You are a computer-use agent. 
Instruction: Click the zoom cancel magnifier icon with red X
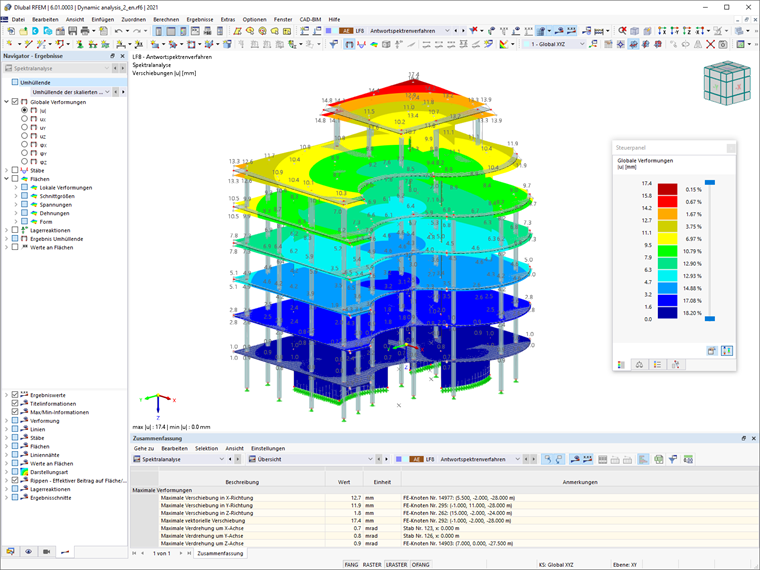tap(622, 31)
